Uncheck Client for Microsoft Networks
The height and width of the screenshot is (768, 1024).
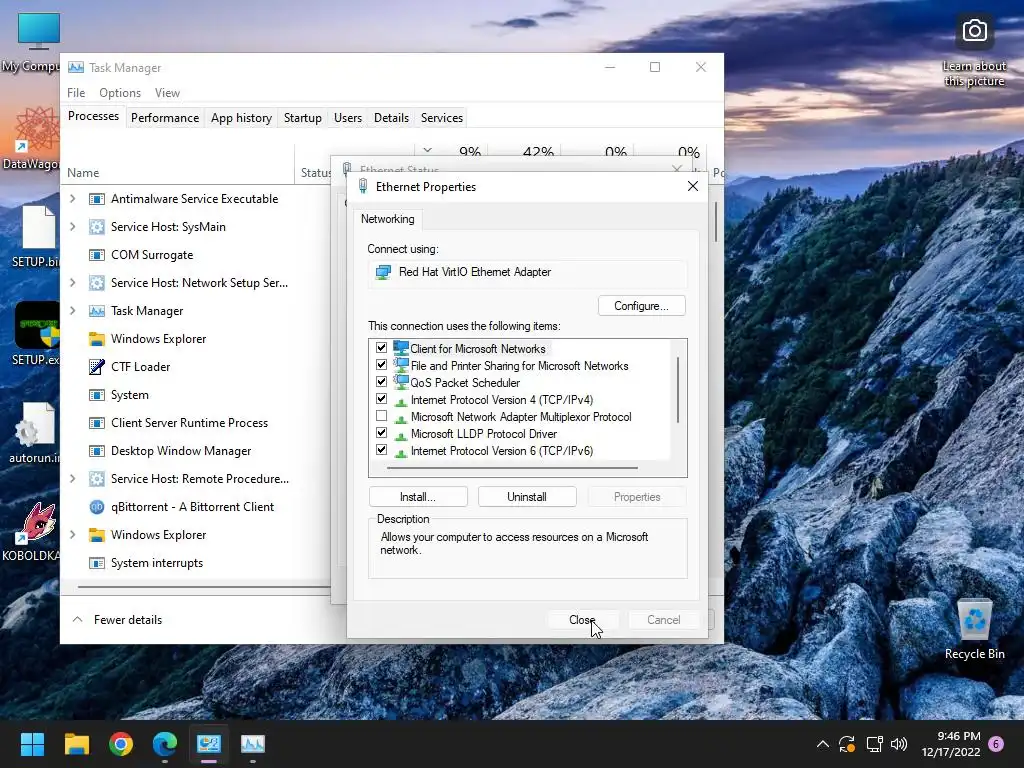381,348
